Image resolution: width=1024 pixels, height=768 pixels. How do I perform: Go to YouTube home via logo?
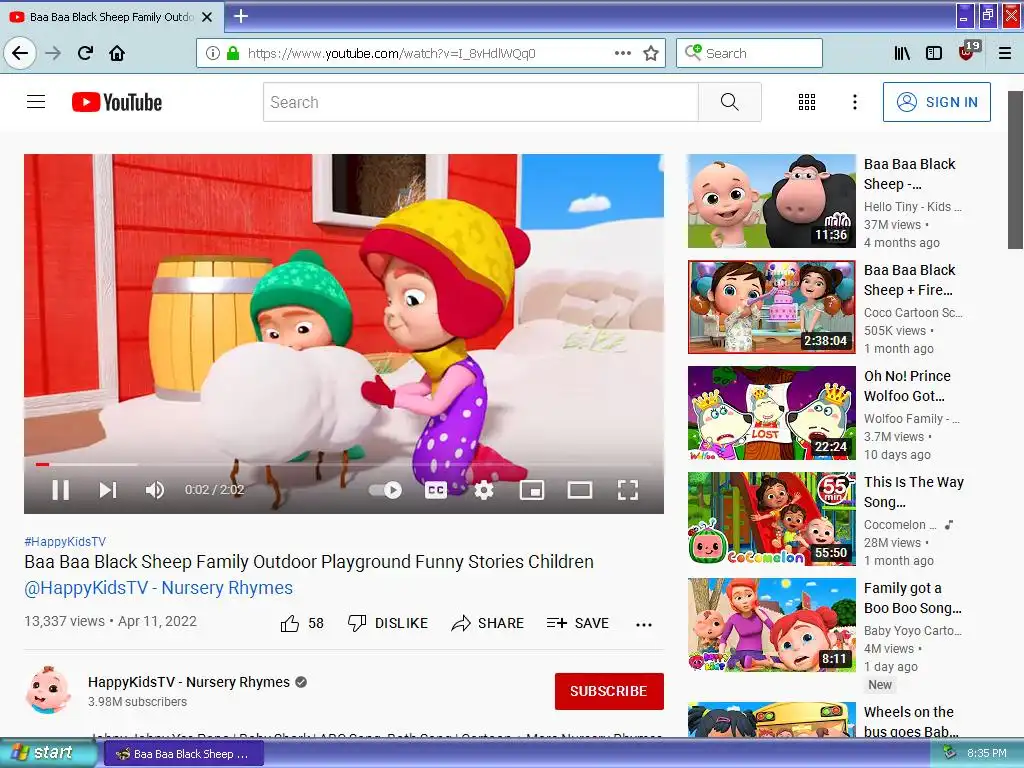click(x=117, y=102)
